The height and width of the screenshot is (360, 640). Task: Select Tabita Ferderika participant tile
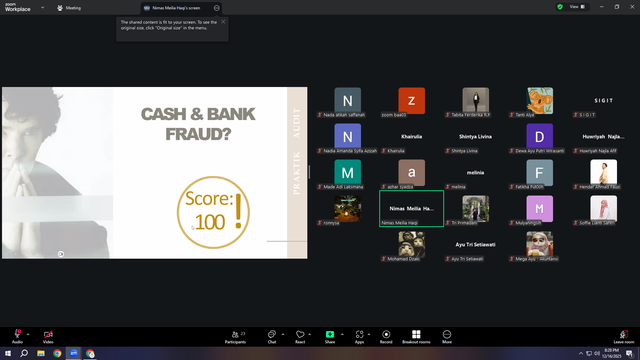click(x=476, y=102)
